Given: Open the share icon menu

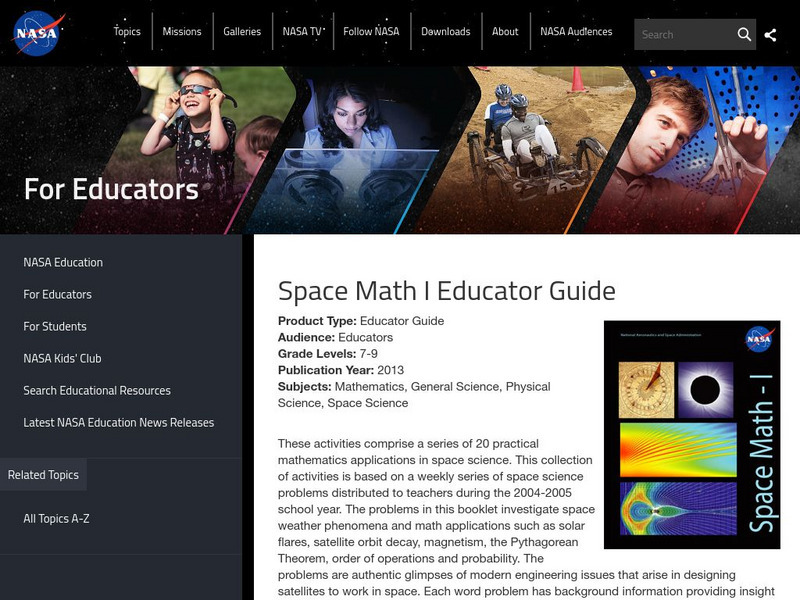Looking at the screenshot, I should 770,35.
